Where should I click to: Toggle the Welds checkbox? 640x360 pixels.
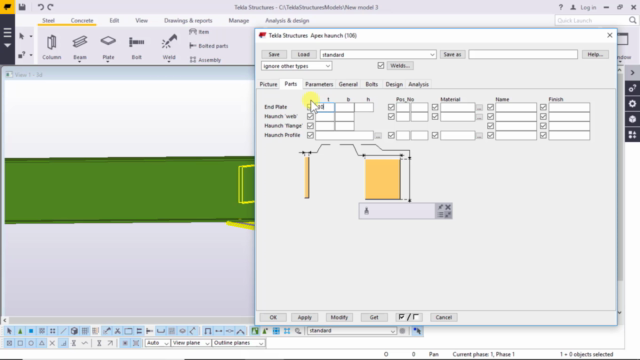(x=381, y=66)
